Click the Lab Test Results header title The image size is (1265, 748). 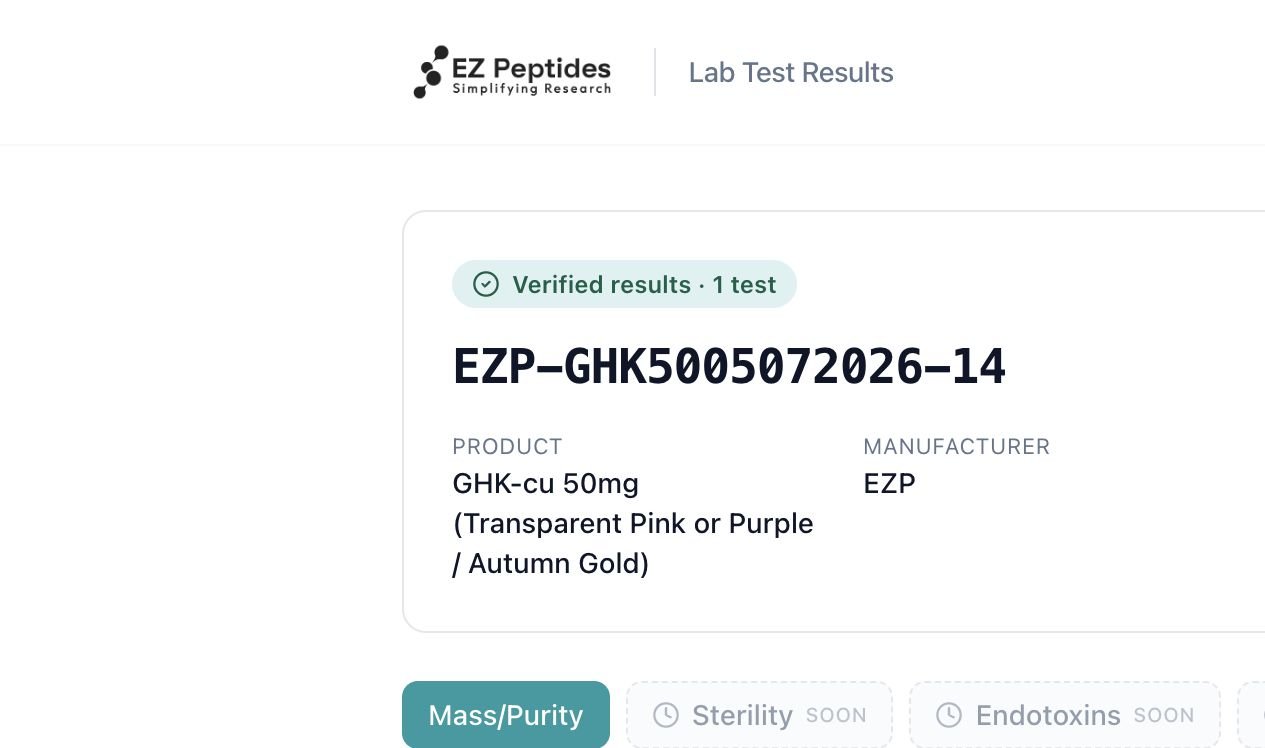pyautogui.click(x=791, y=72)
